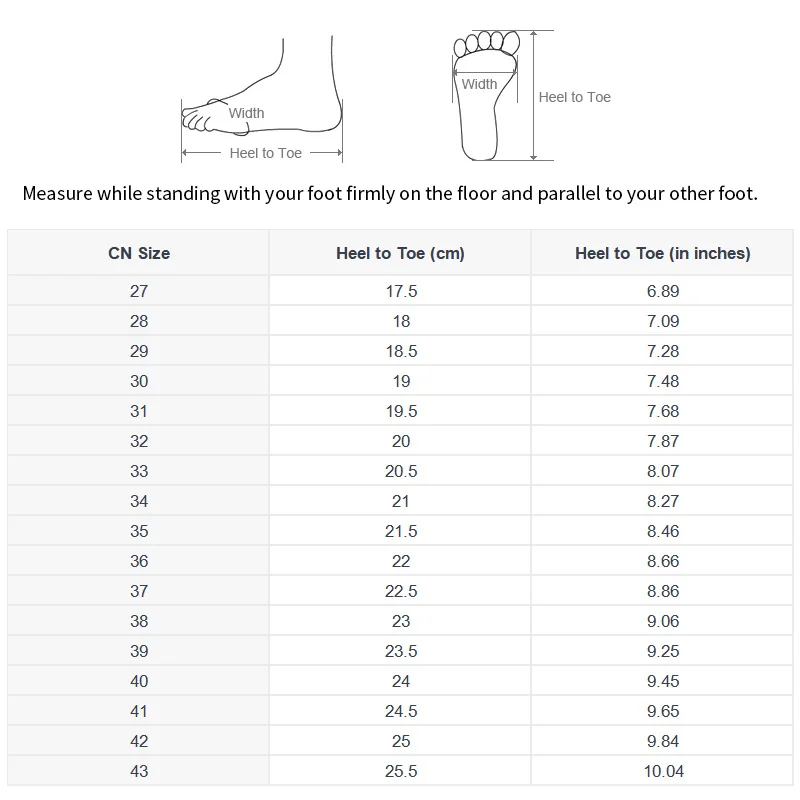Screen dimensions: 800x800
Task: Click the 17.5 cm cell
Action: point(400,291)
